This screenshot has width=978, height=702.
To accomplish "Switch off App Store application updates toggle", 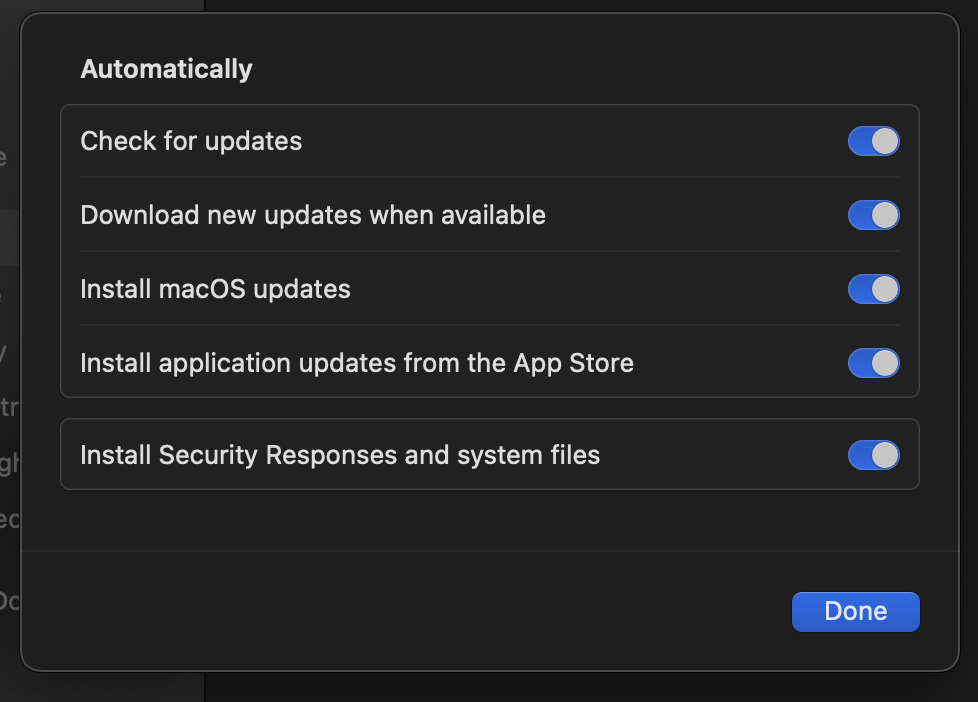I will (x=873, y=363).
